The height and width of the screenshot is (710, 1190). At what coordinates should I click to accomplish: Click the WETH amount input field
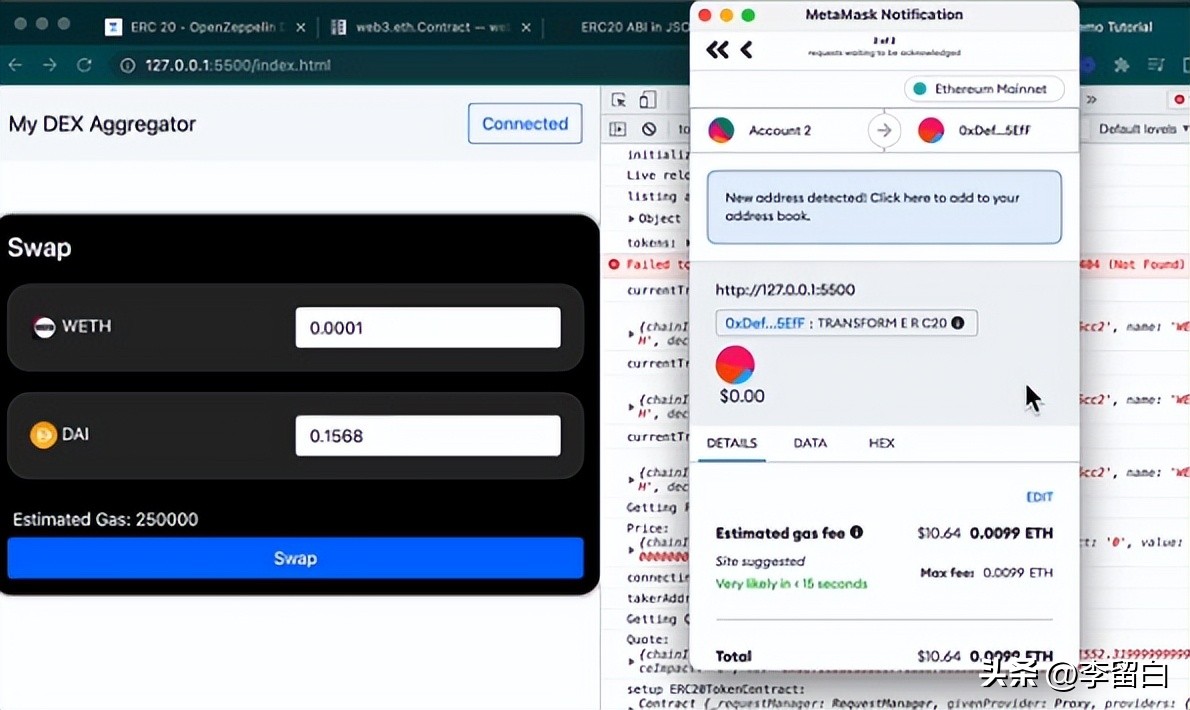[x=428, y=326]
